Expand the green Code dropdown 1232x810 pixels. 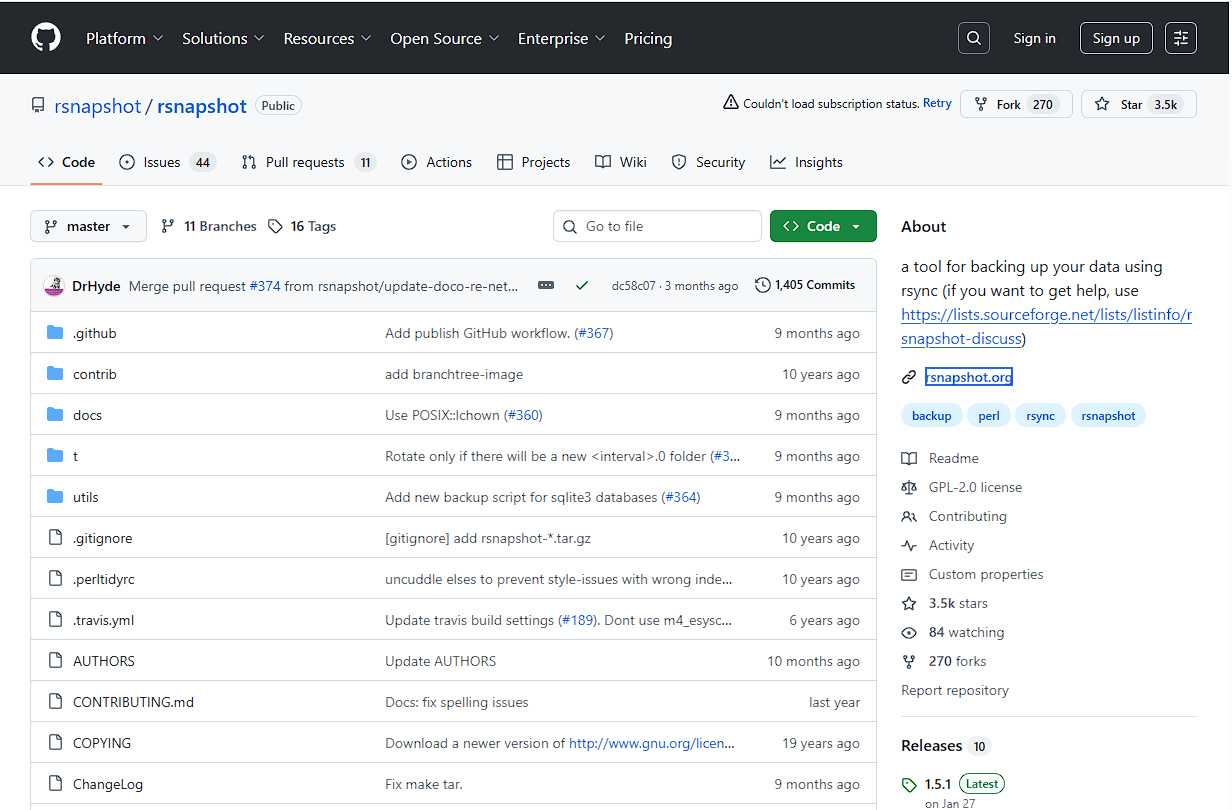coord(823,226)
